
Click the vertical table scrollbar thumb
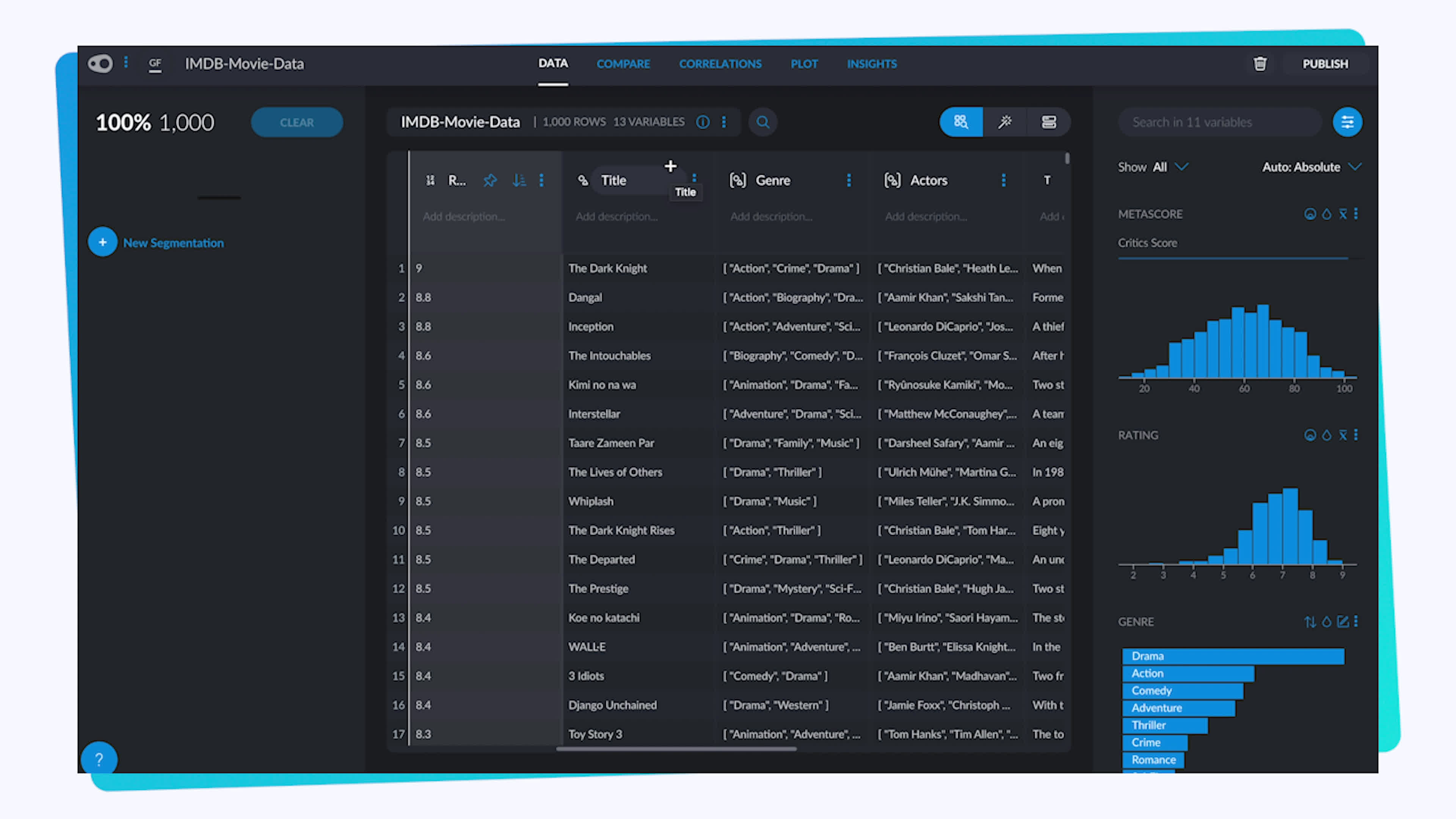(1067, 158)
